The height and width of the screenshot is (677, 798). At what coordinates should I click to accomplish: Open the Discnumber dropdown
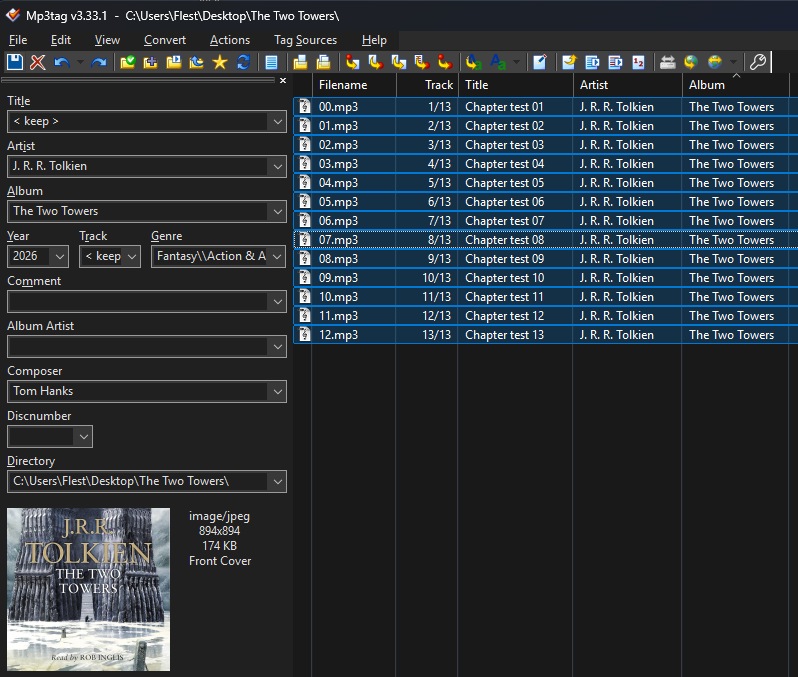click(83, 436)
